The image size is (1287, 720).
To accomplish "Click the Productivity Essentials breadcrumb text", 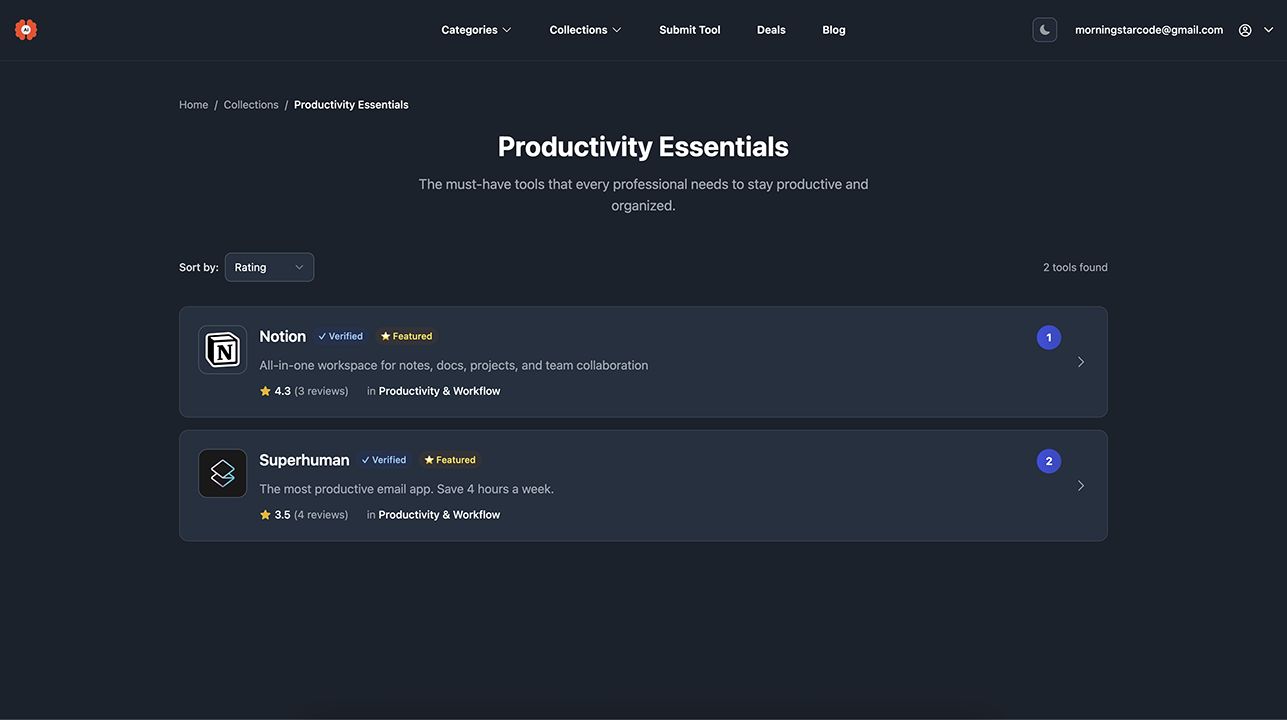I will (x=351, y=105).
